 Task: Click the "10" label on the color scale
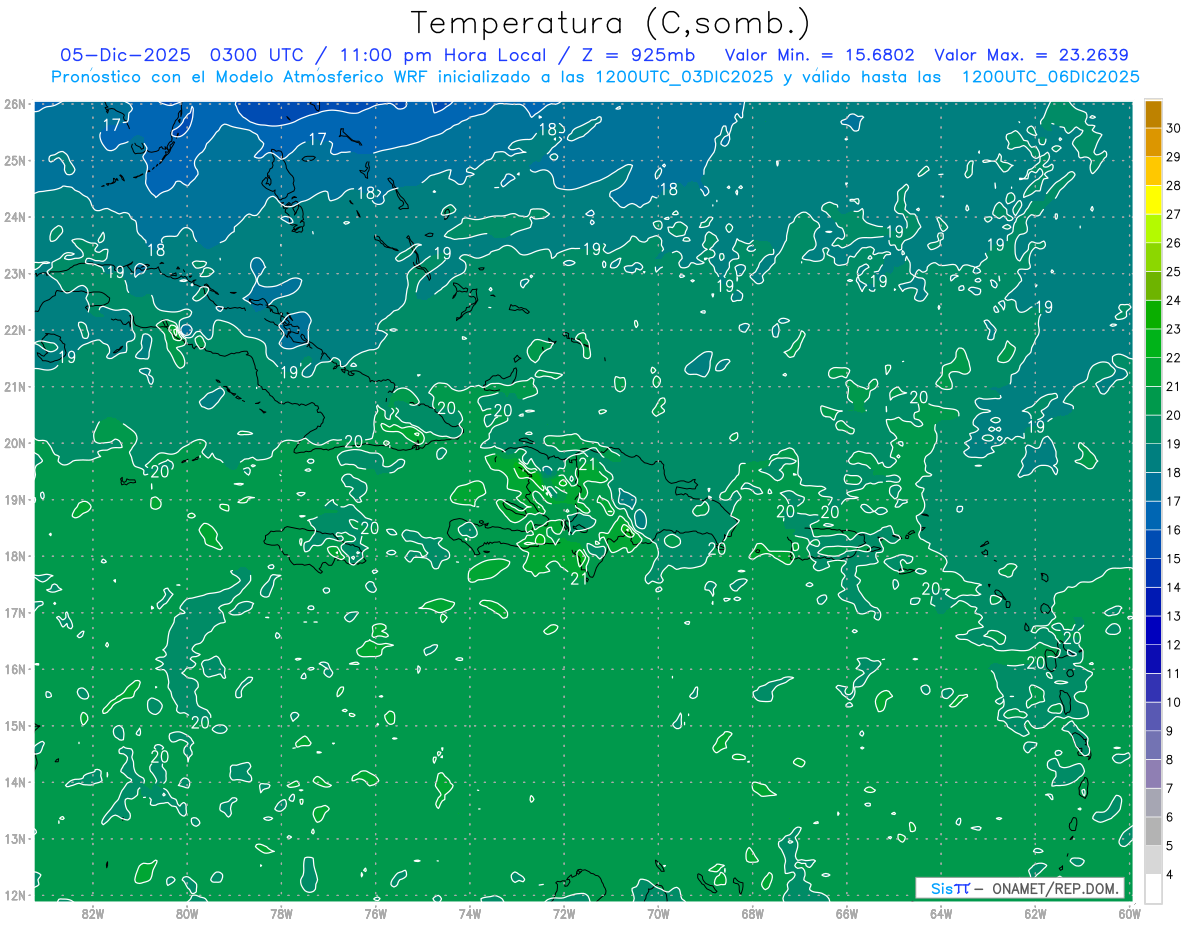click(x=1174, y=702)
